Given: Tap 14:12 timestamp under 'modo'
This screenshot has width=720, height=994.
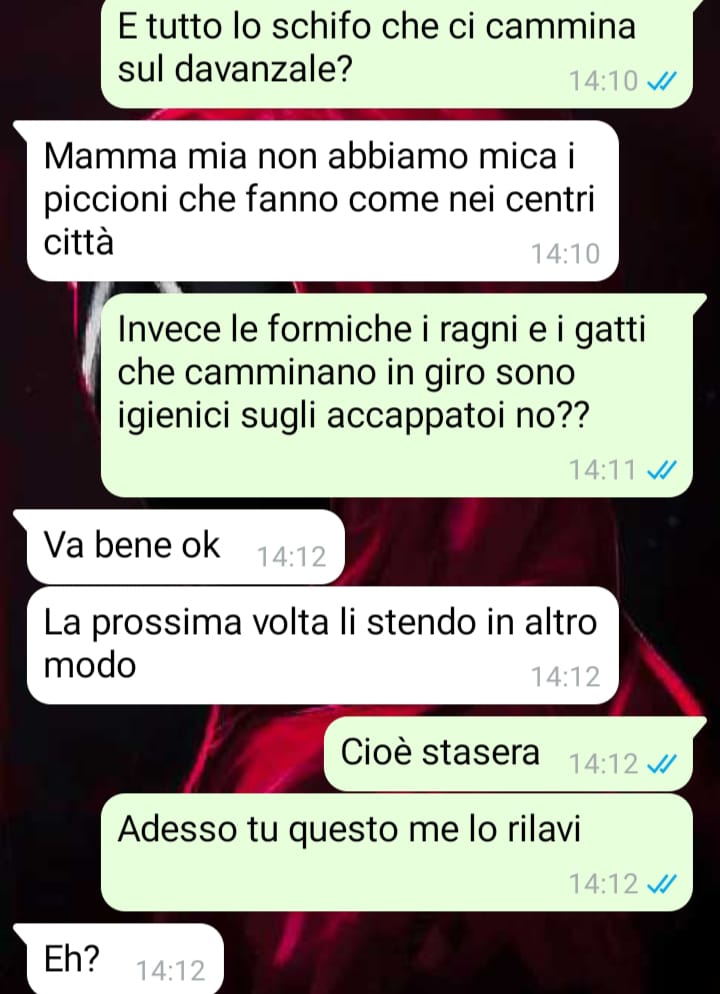Looking at the screenshot, I should point(565,677).
